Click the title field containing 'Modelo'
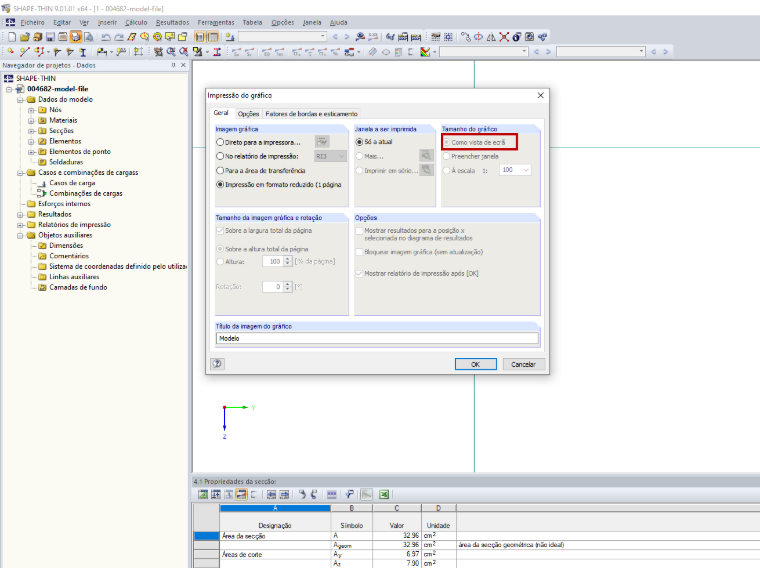The width and height of the screenshot is (760, 570). pos(377,338)
